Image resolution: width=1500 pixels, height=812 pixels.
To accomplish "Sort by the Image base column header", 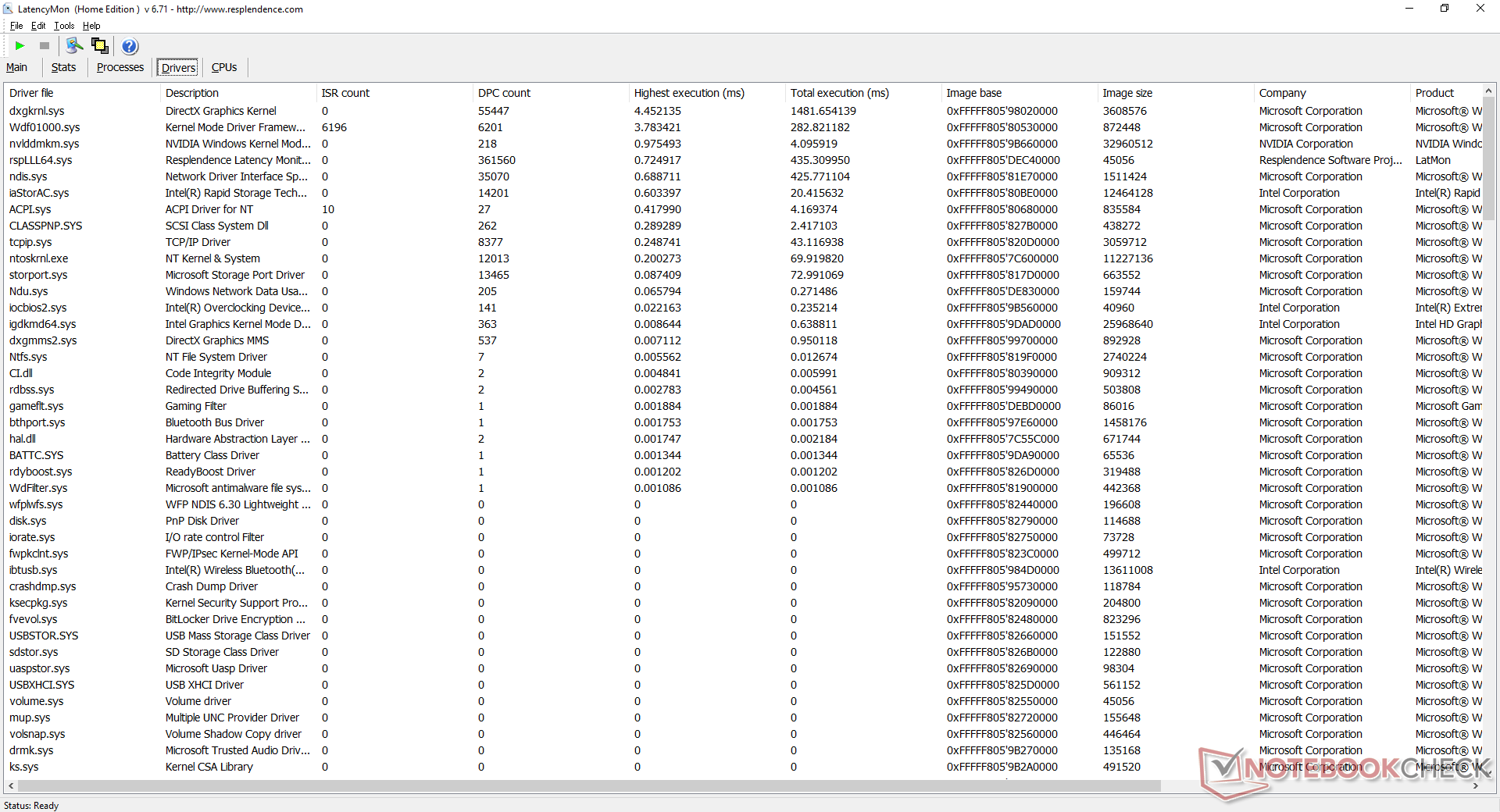I will click(1020, 93).
